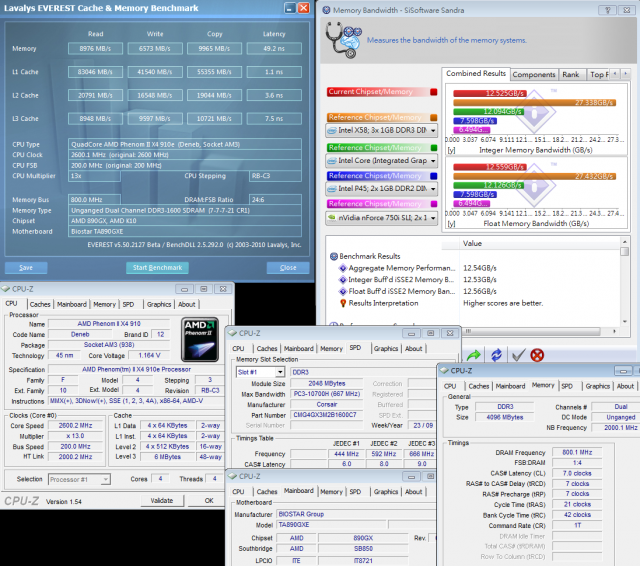Switch to Rank tab in Sandra
The width and height of the screenshot is (640, 566).
click(571, 75)
